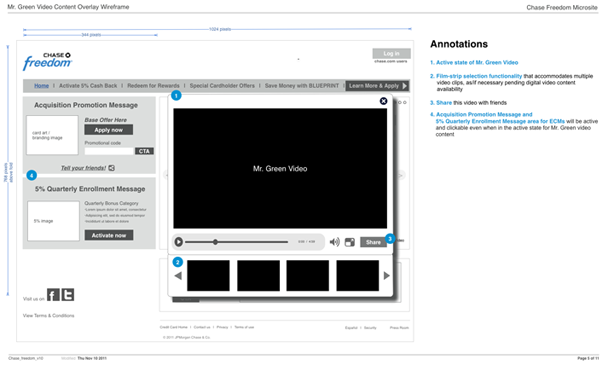Open the Twitter page icon

[x=68, y=295]
